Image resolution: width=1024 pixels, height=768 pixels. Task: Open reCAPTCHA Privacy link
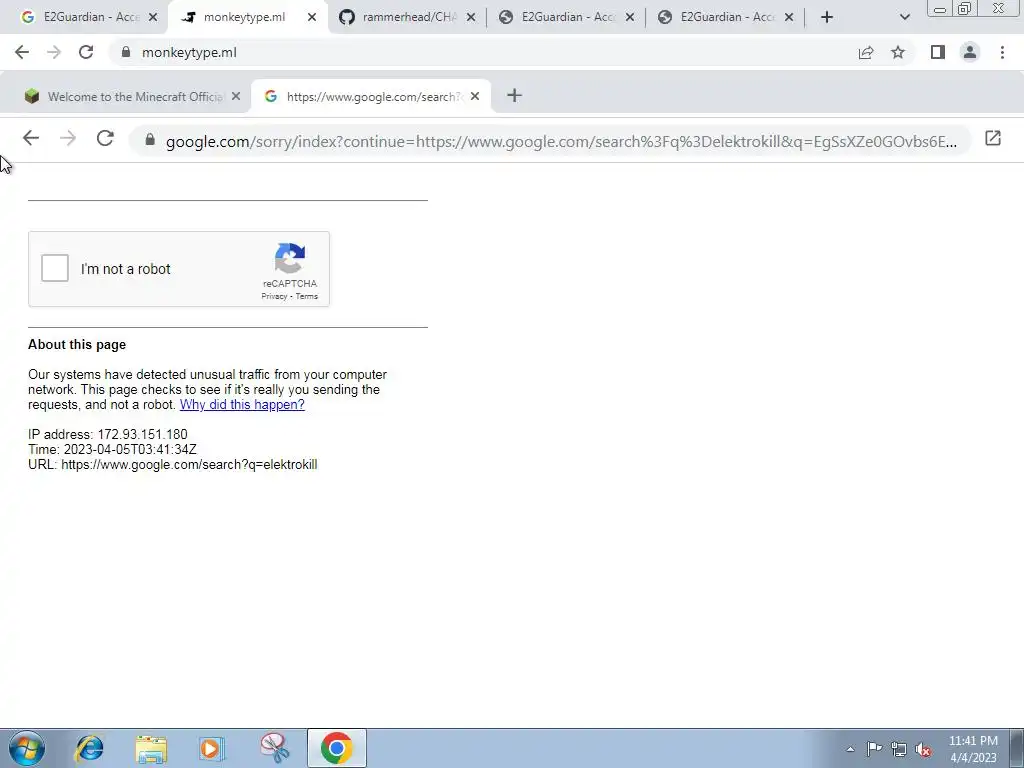(274, 296)
